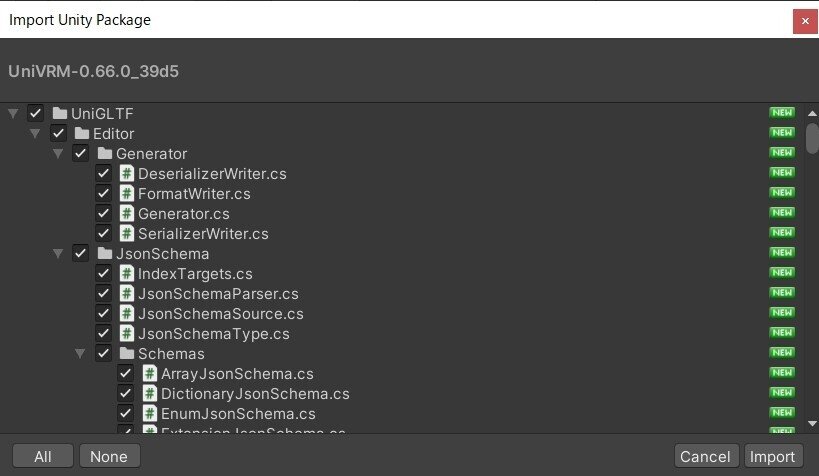Viewport: 819px width, 476px height.
Task: Click the NEW badge beside FormatWriter.cs
Action: click(781, 193)
